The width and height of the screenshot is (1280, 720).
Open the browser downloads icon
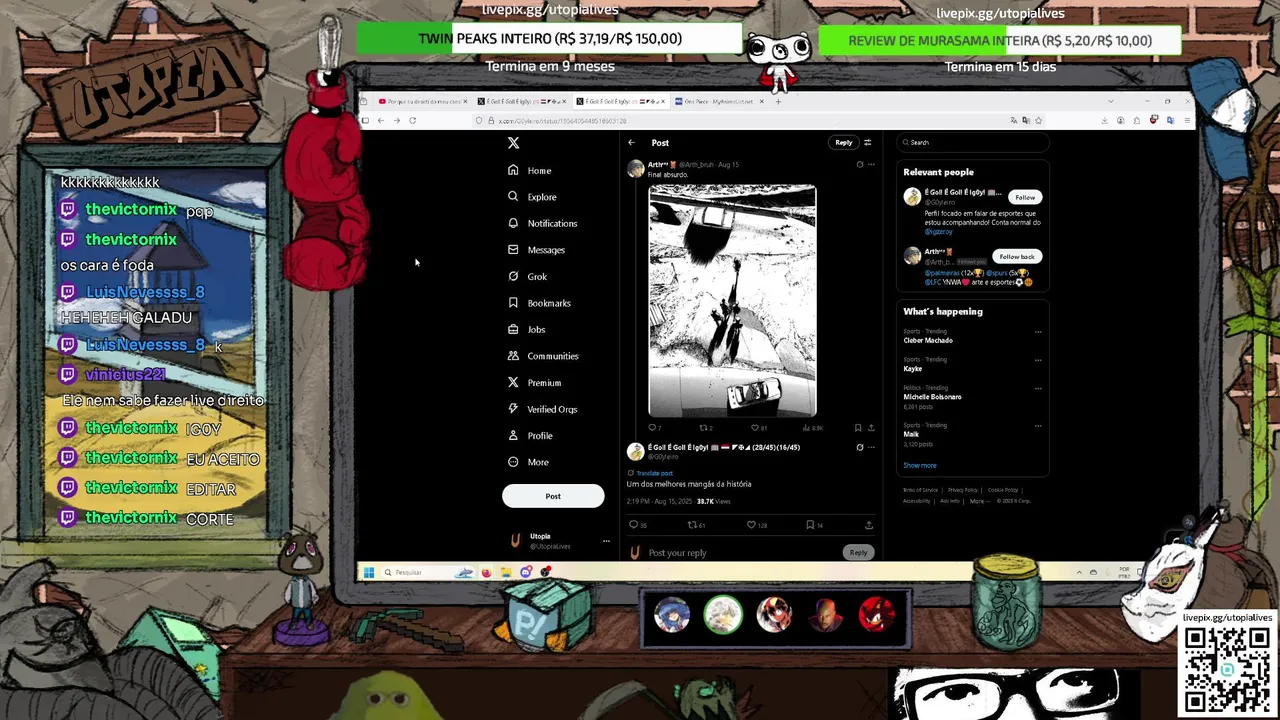[x=1104, y=120]
